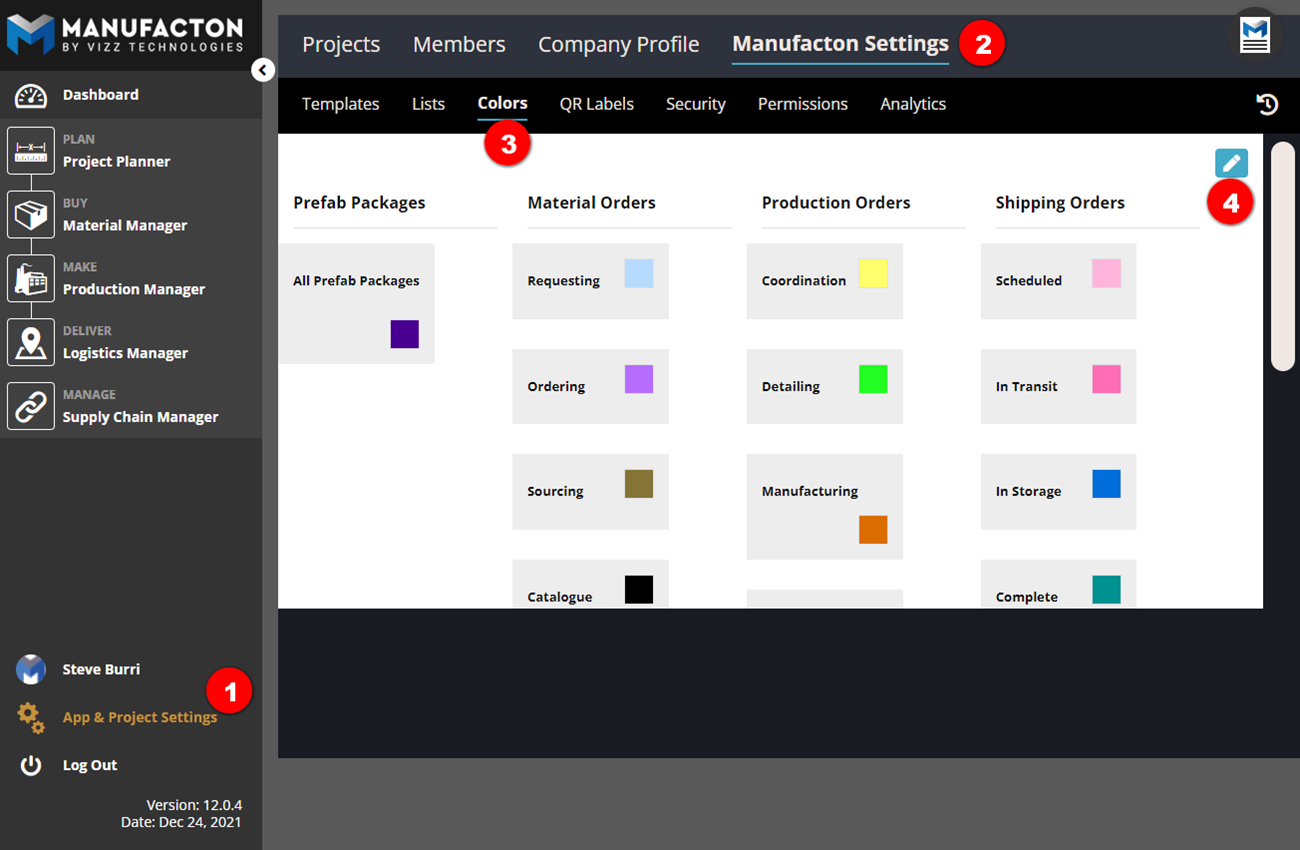Click the purple All Prefab Packages swatch
The height and width of the screenshot is (850, 1300).
click(x=404, y=334)
